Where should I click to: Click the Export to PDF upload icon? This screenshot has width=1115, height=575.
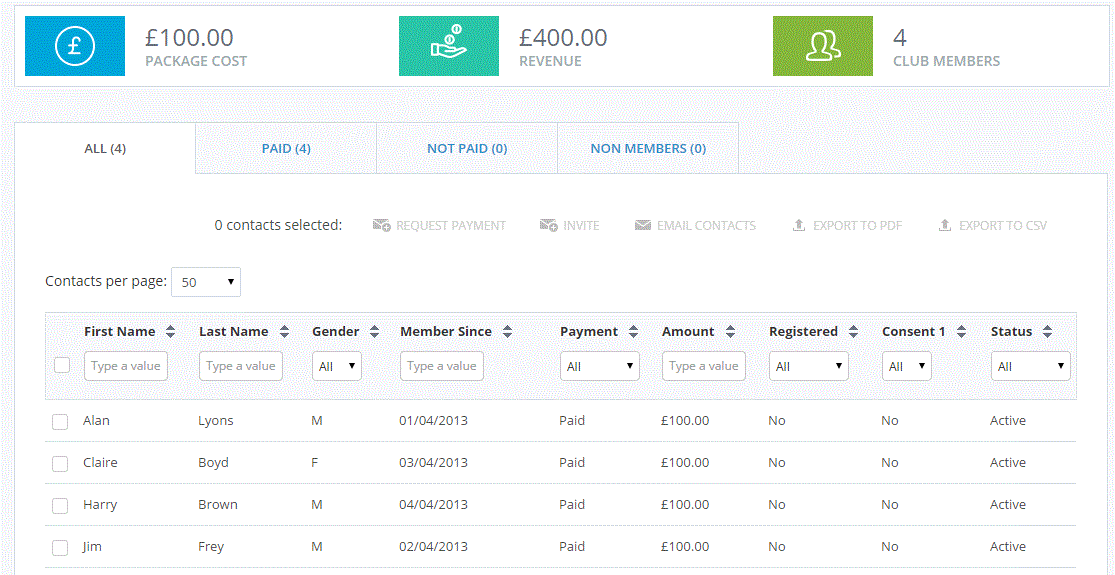click(x=798, y=226)
